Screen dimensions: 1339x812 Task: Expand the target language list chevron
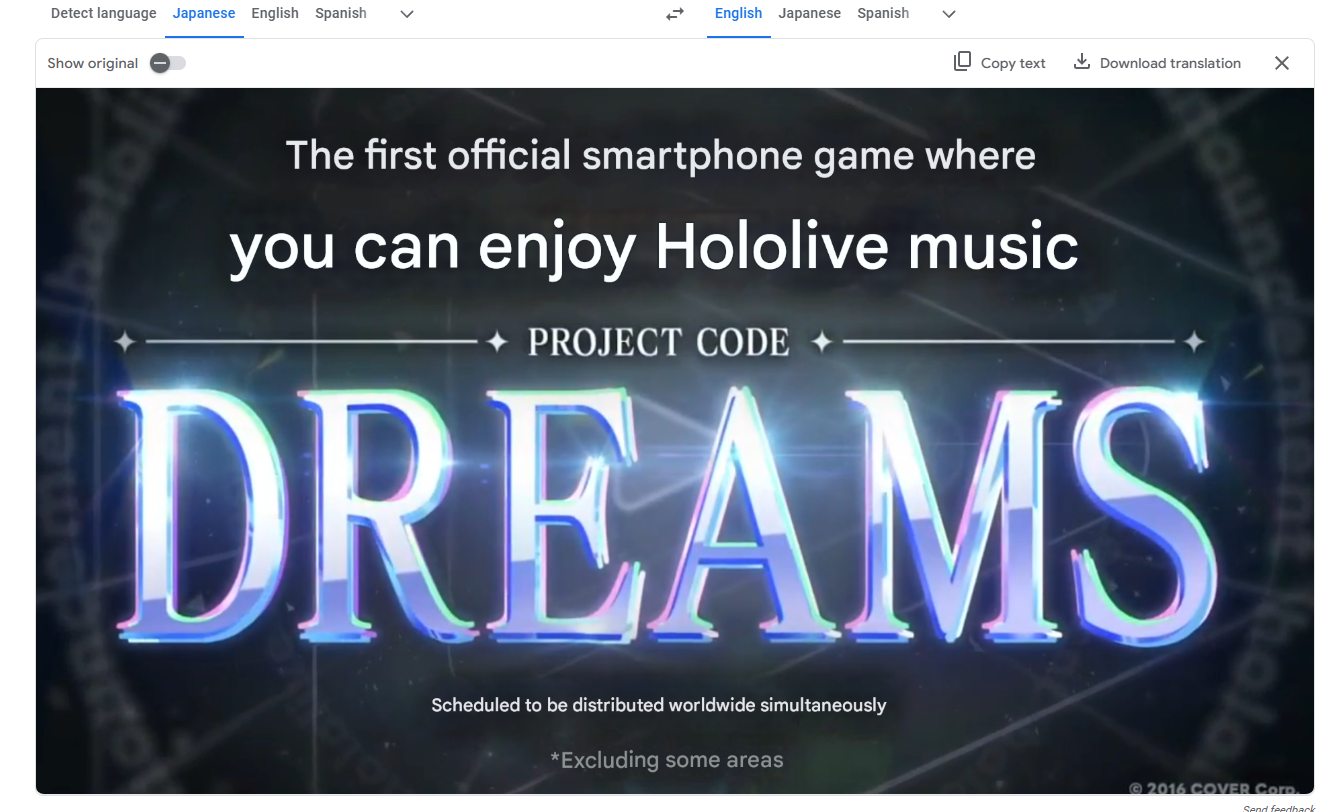pyautogui.click(x=949, y=14)
